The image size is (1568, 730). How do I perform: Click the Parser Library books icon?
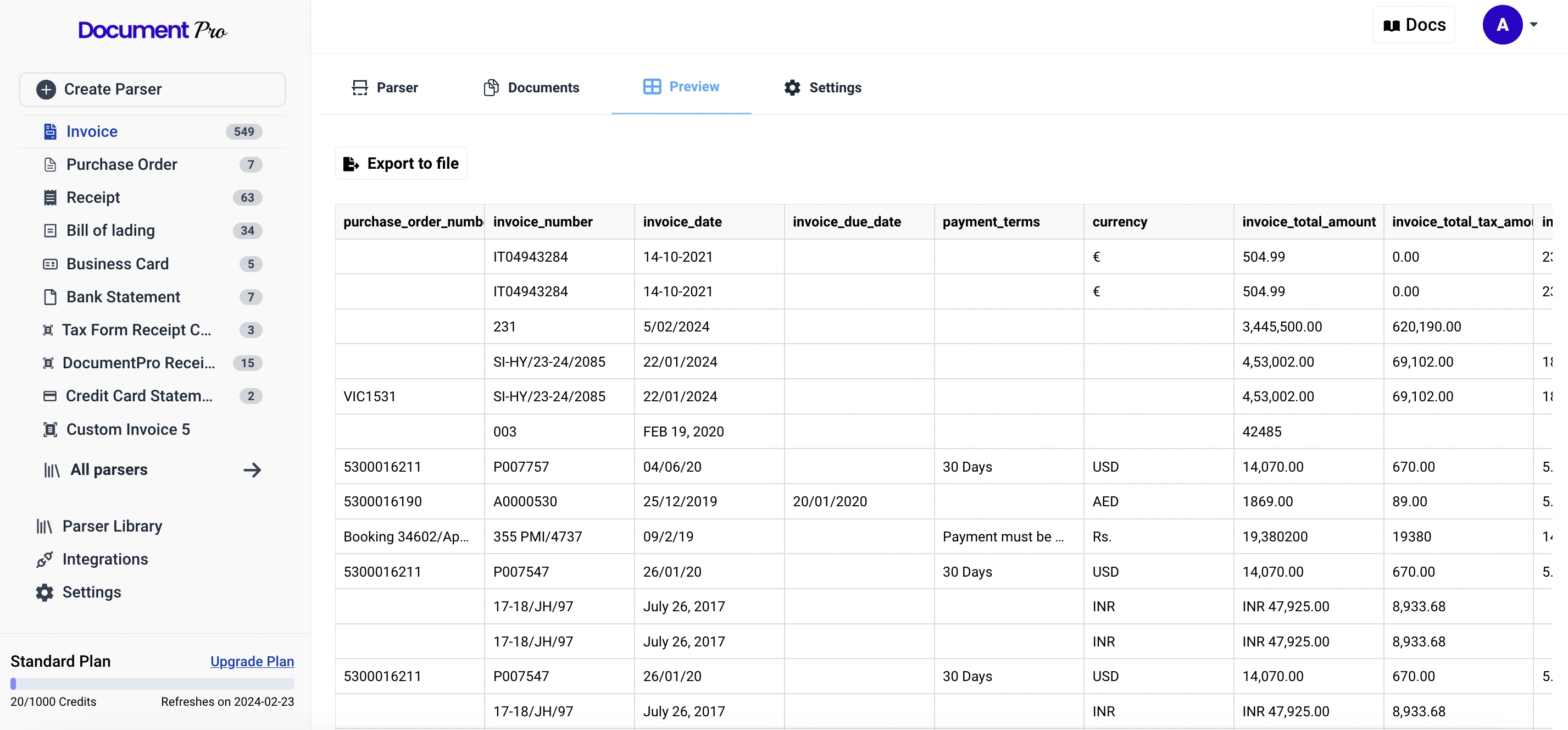(x=44, y=527)
